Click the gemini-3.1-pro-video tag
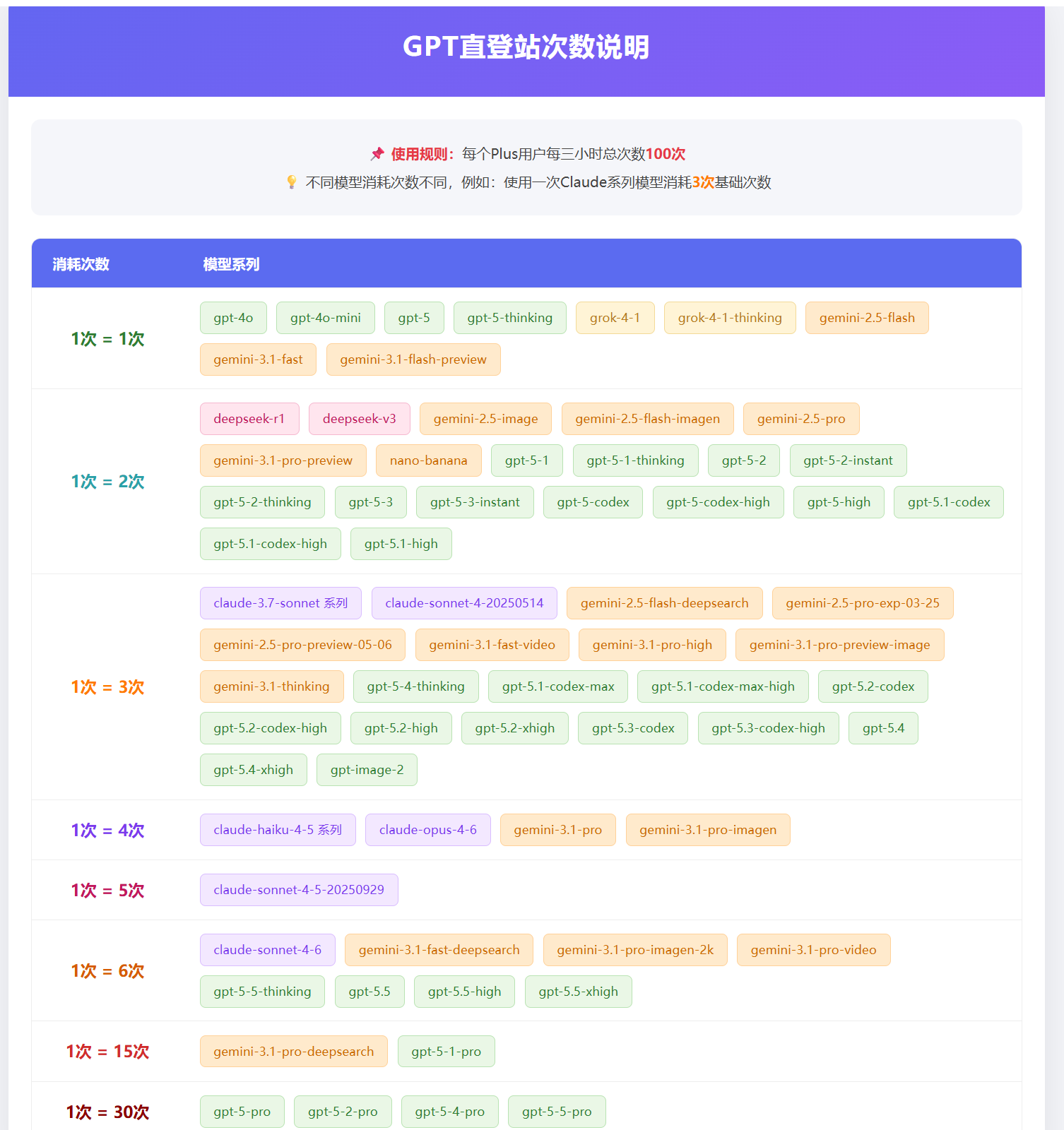 (814, 950)
